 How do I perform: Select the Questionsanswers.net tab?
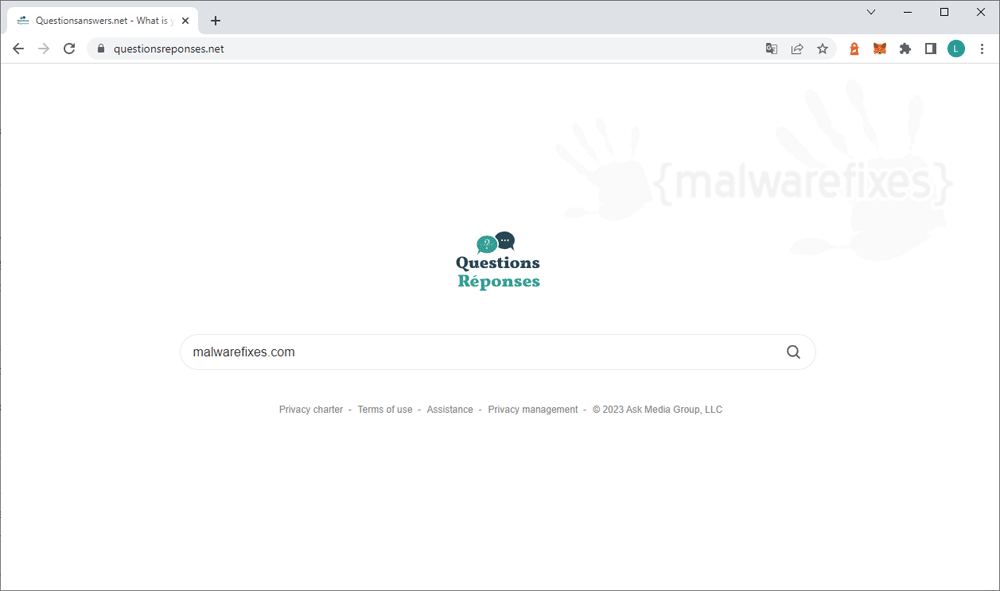click(103, 20)
